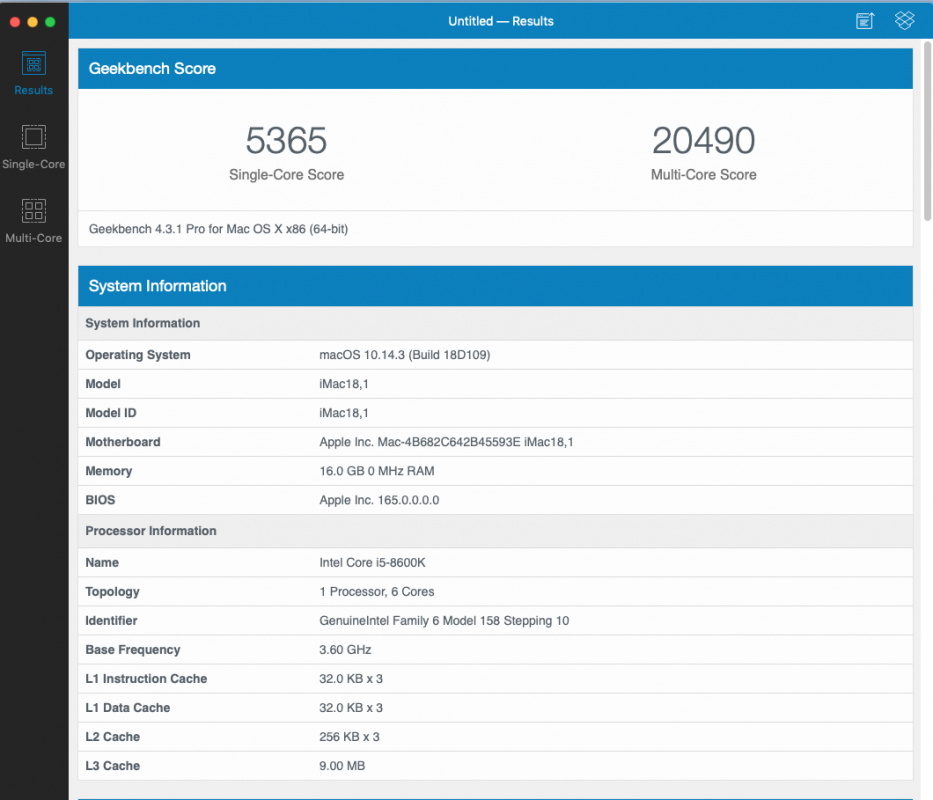The image size is (933, 800).
Task: Click the blue System Information section header
Action: [495, 286]
